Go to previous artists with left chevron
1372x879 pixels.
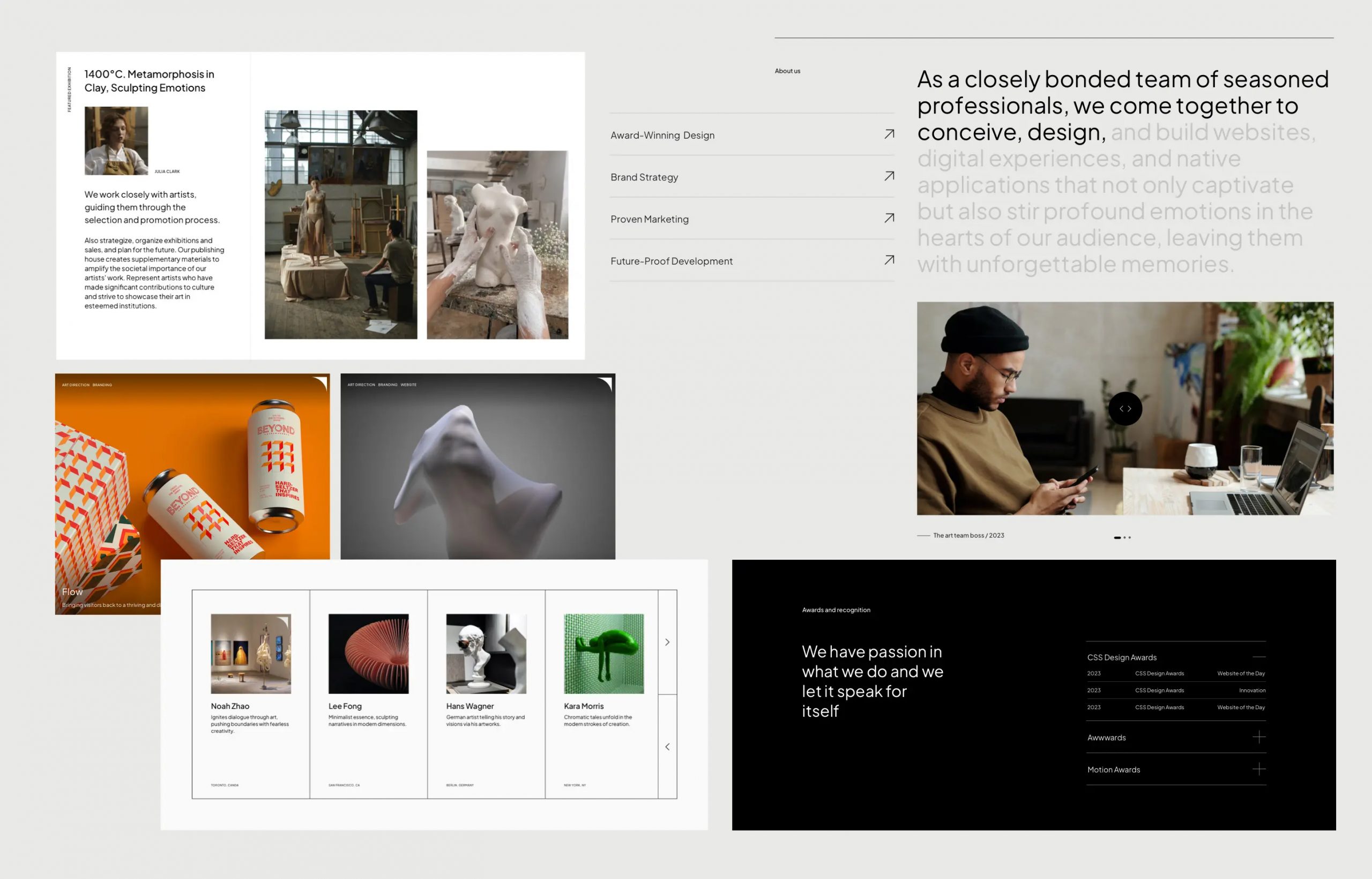pos(667,747)
